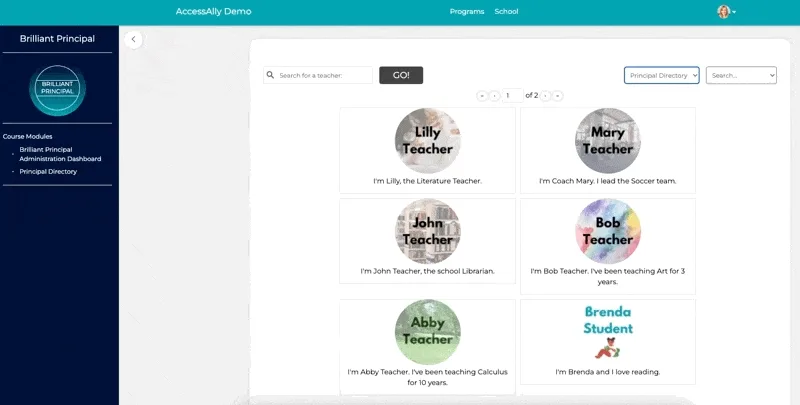Expand the Principal Directory dropdown
This screenshot has height=405, width=800.
click(662, 75)
